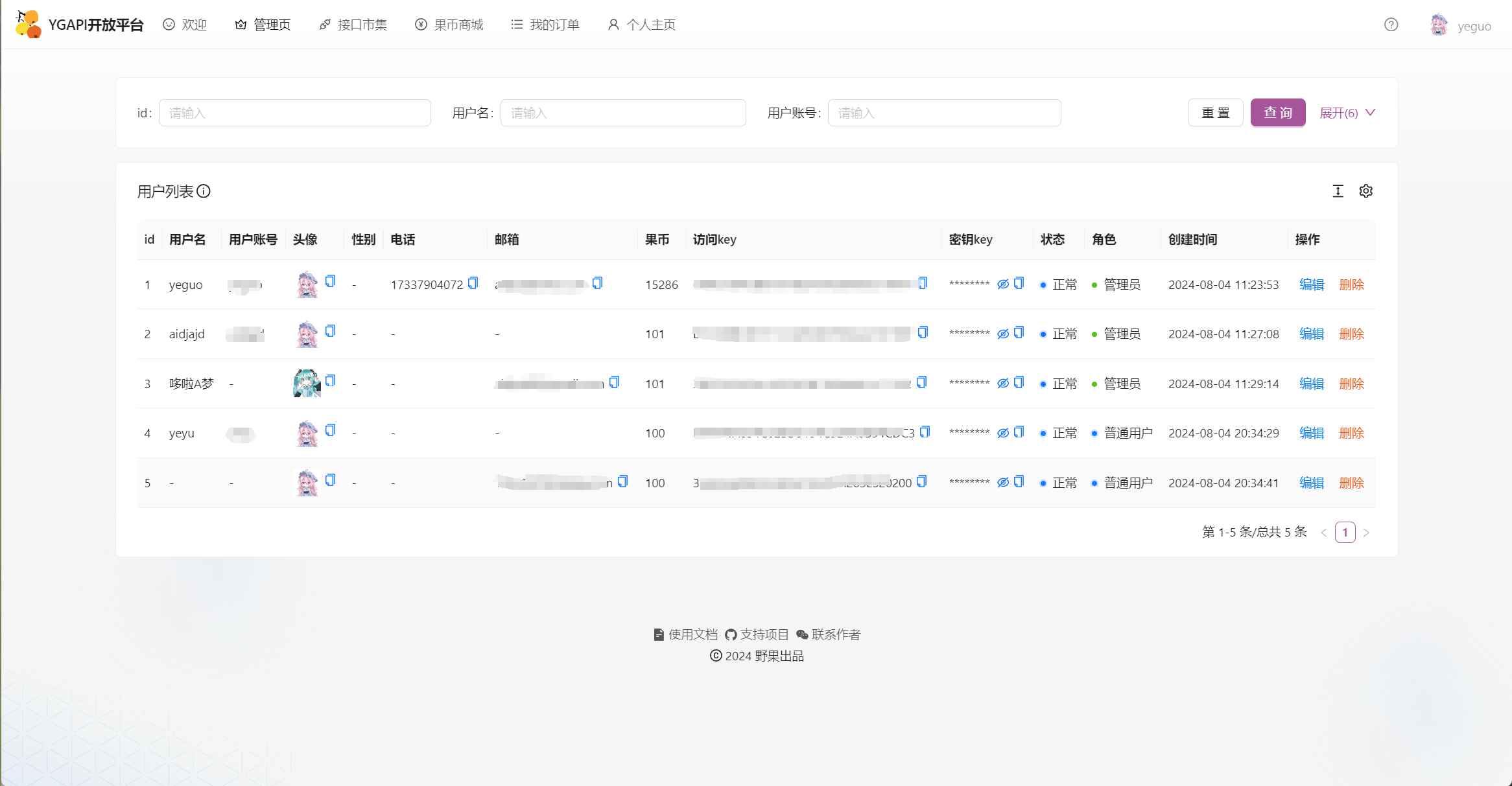Click the id input field
The height and width of the screenshot is (786, 1512).
point(295,112)
